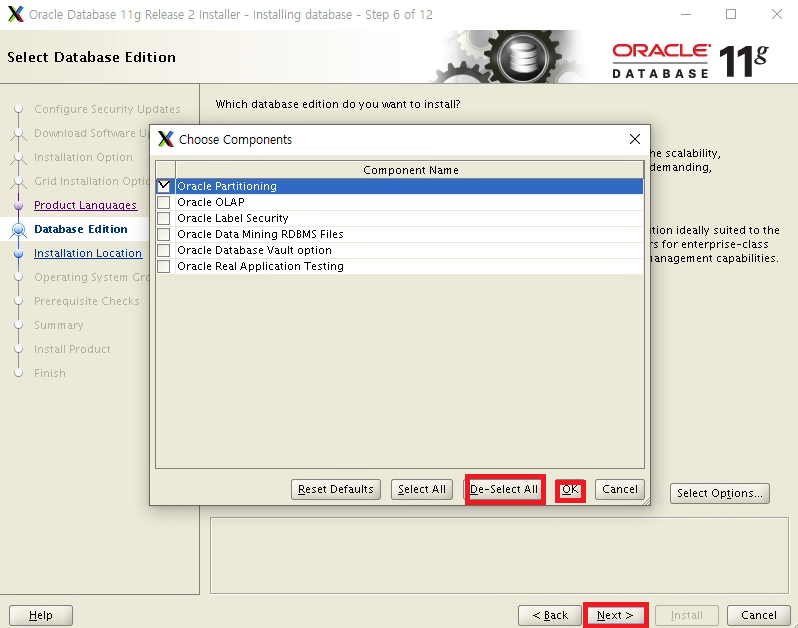Select the Oracle Partitioning row text
This screenshot has height=628, width=798.
(x=227, y=186)
